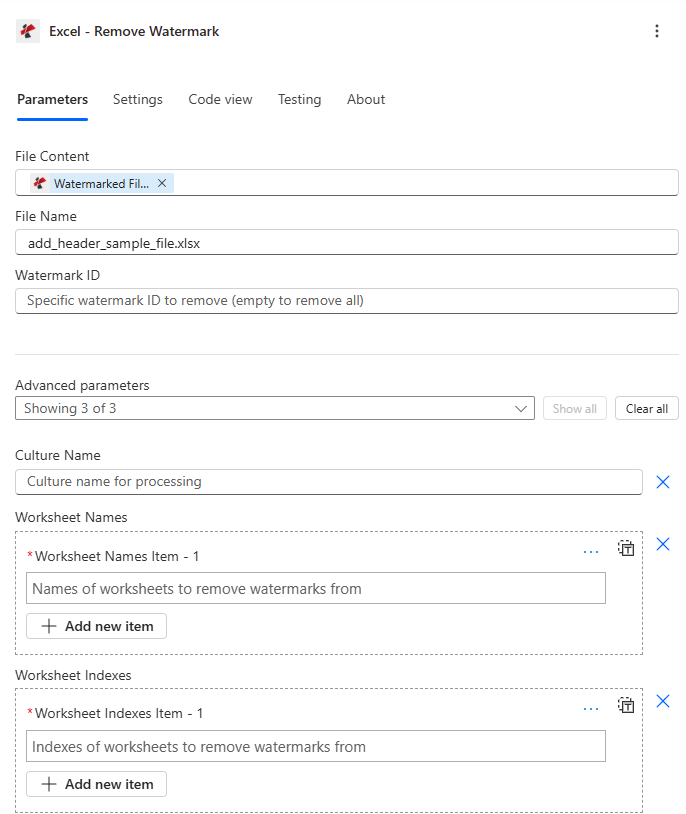
Task: Switch Worksheet Names to input entire array
Action: click(x=626, y=548)
